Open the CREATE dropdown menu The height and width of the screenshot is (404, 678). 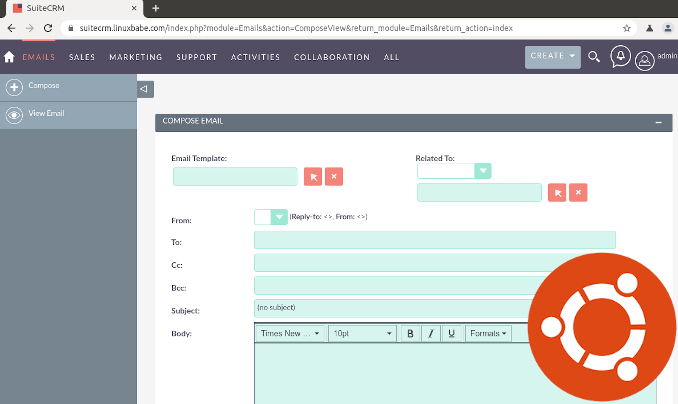coord(552,57)
